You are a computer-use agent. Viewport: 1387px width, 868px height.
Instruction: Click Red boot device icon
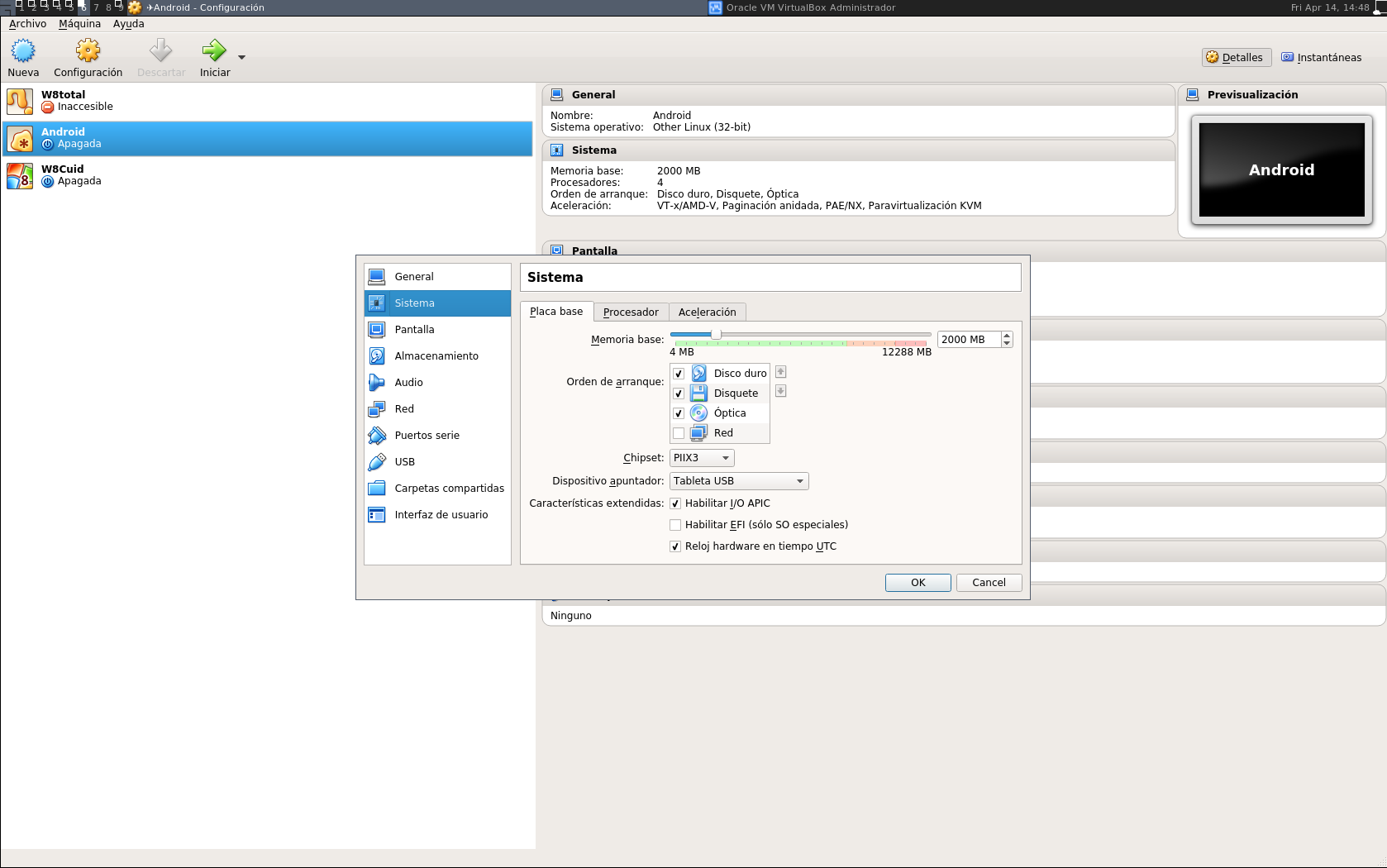(x=699, y=433)
